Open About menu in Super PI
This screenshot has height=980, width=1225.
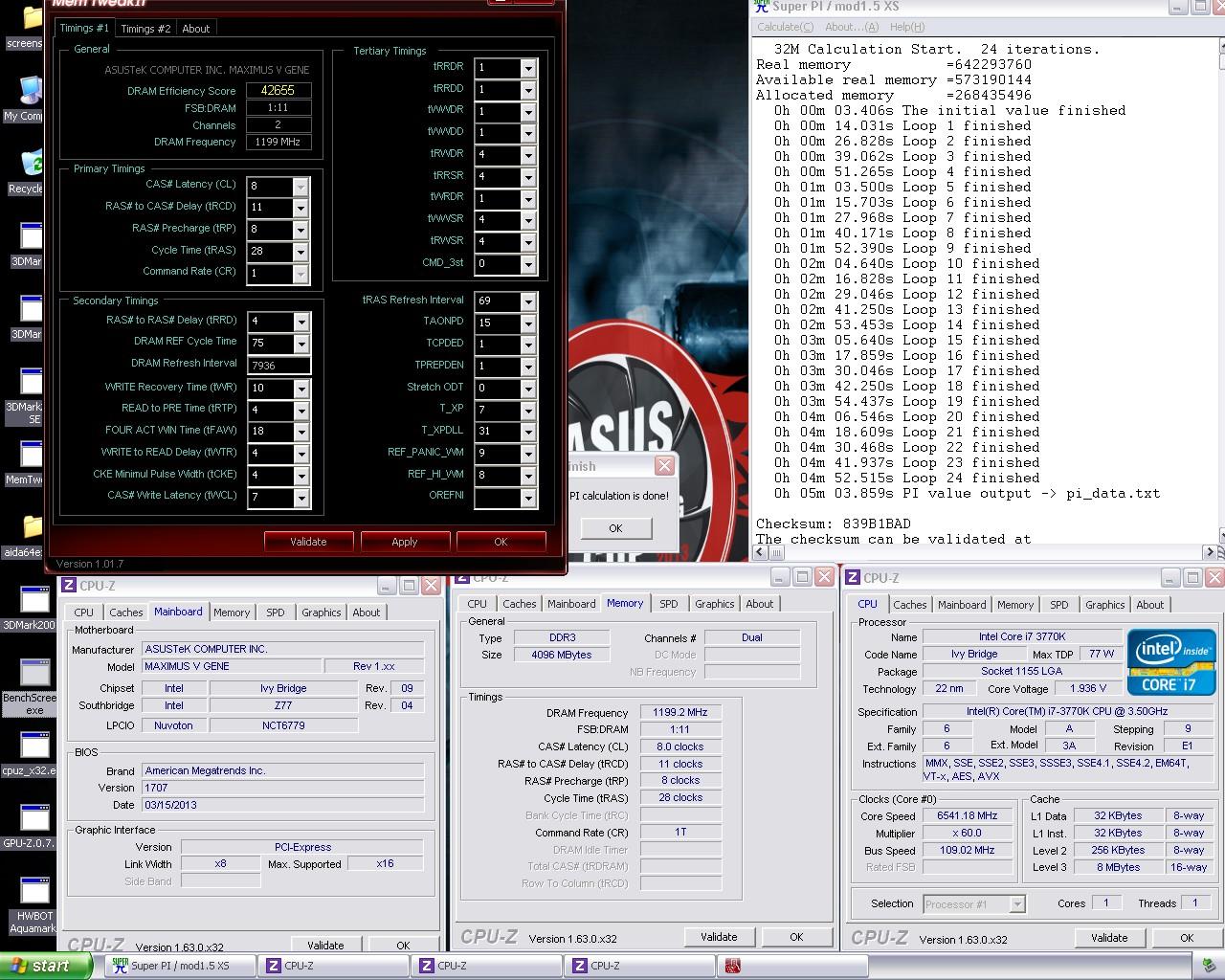pyautogui.click(x=852, y=27)
